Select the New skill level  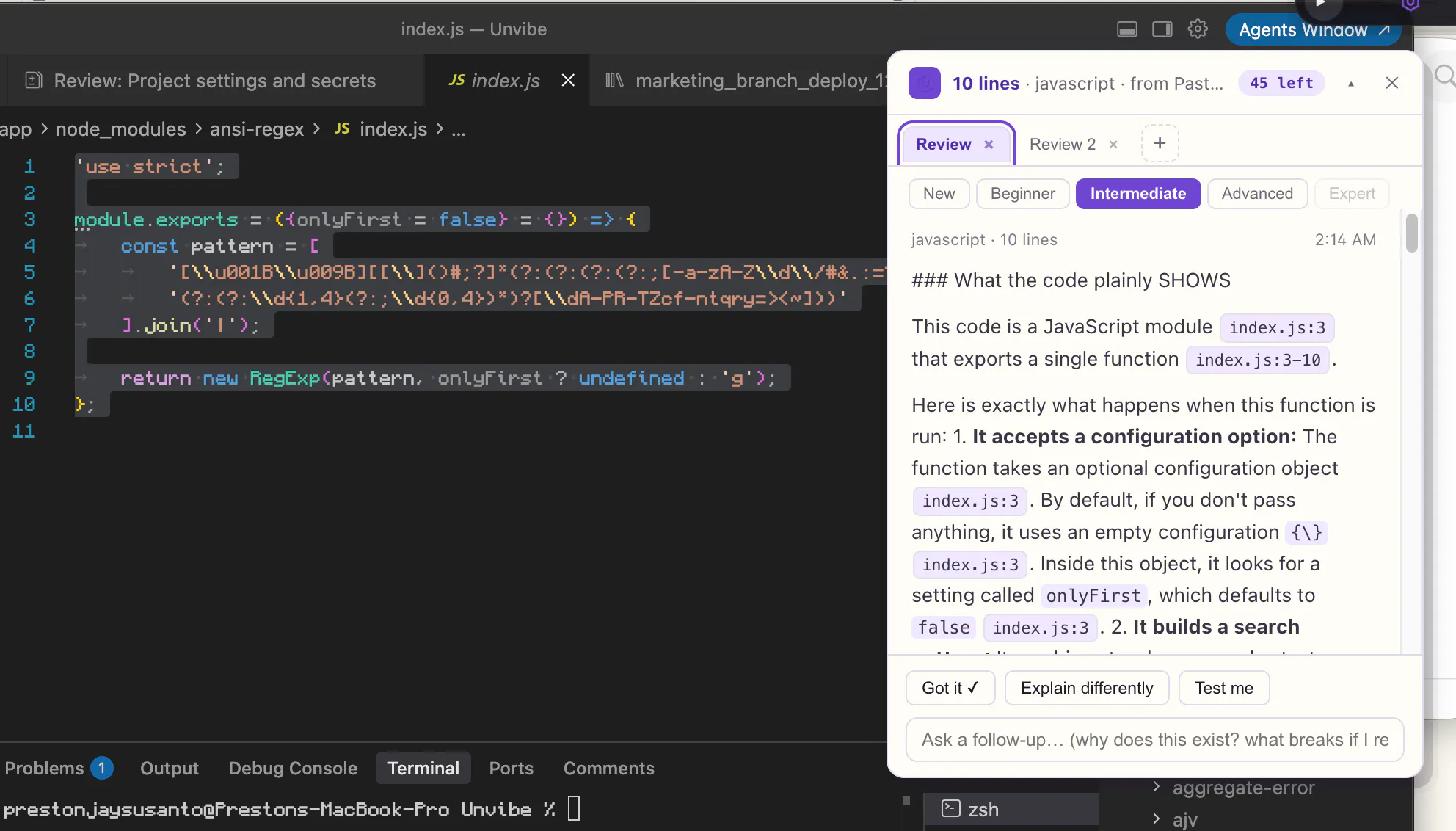tap(939, 194)
